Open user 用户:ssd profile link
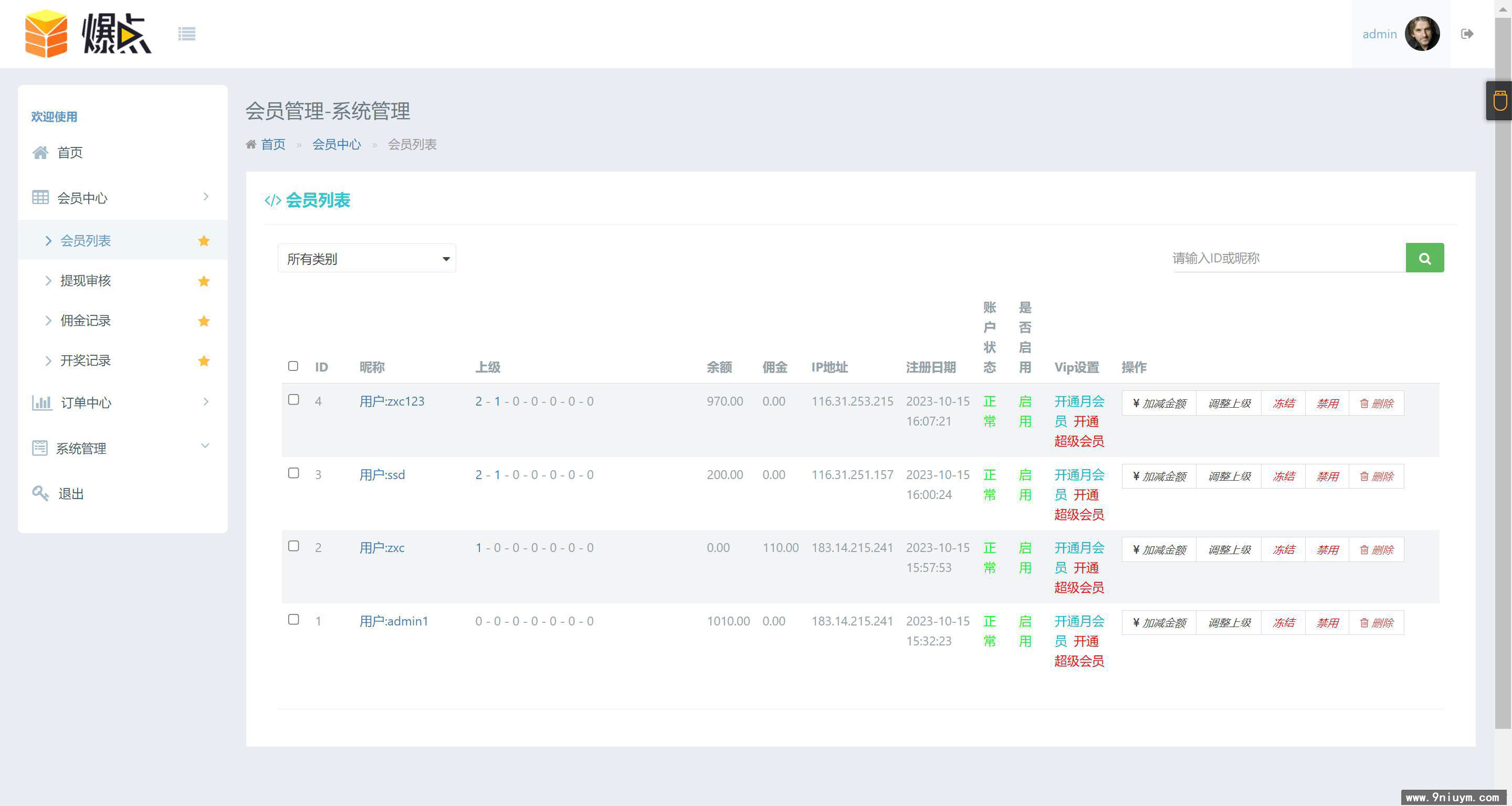This screenshot has width=1512, height=806. [x=382, y=474]
